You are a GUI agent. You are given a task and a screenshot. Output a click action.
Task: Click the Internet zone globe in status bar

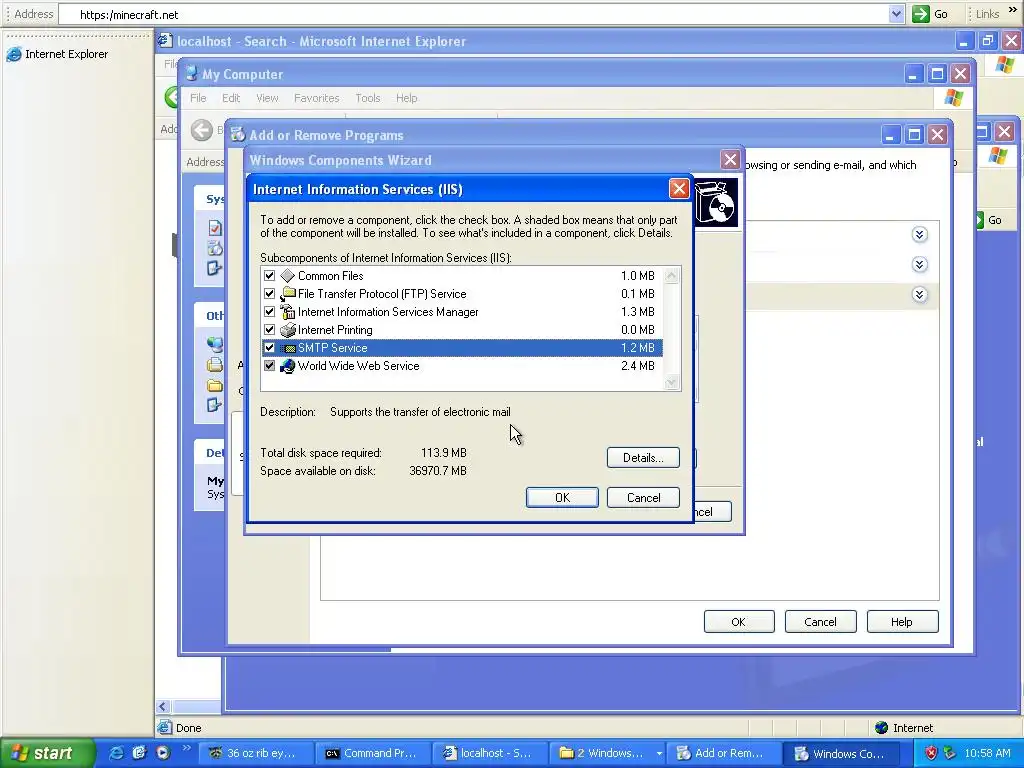[881, 728]
